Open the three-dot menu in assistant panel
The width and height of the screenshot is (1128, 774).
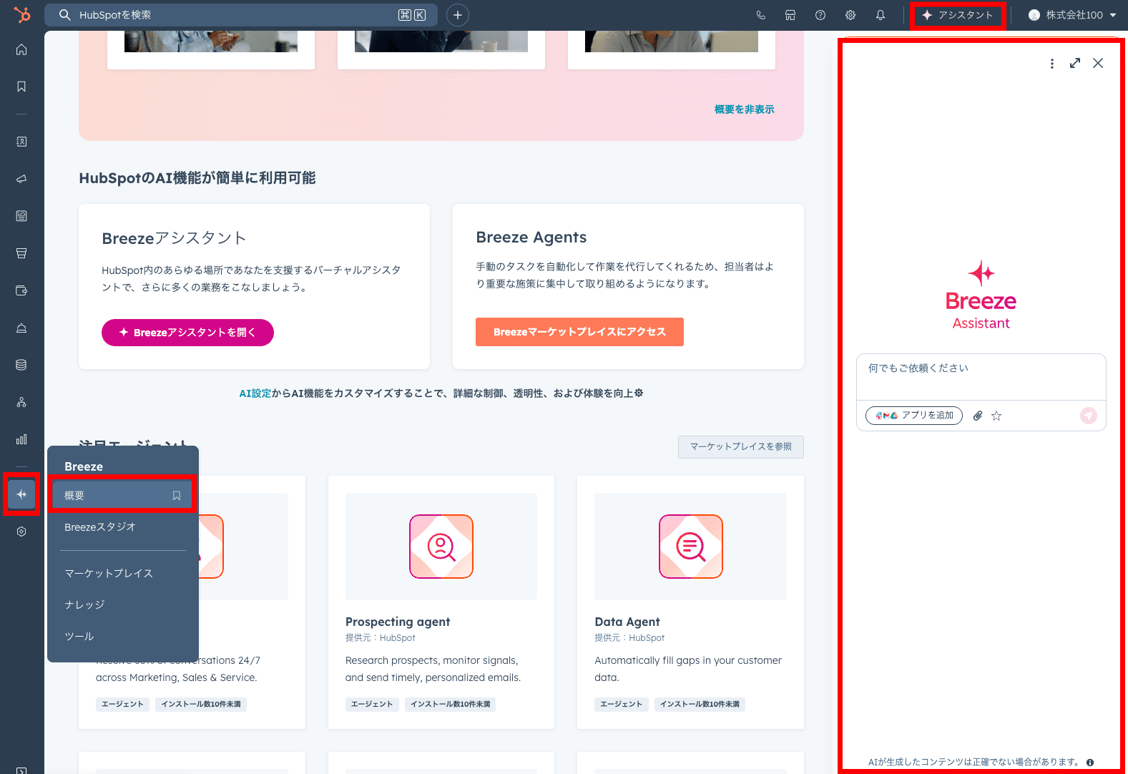(x=1051, y=62)
